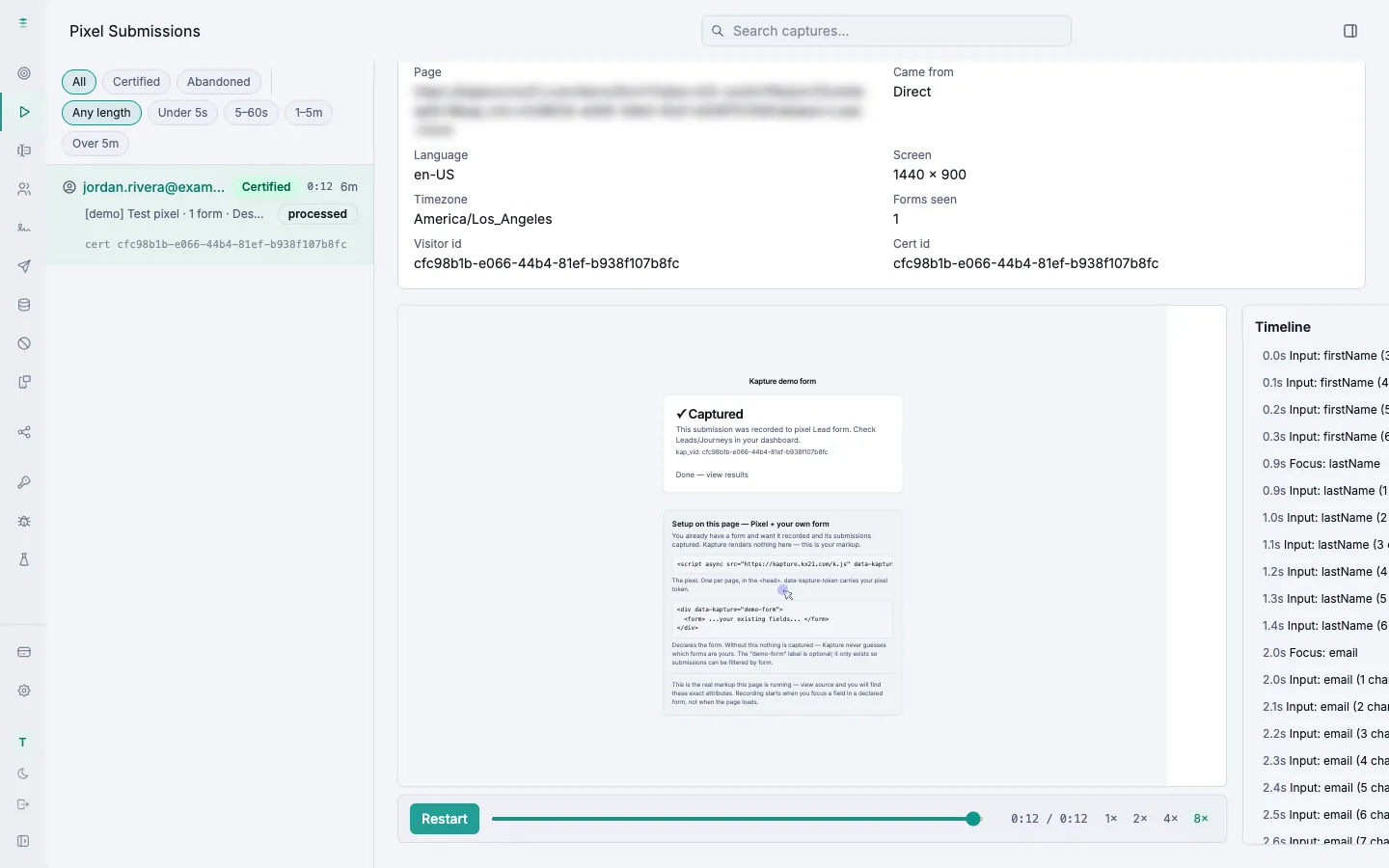
Task: Click the target icon in the sidebar
Action: [x=24, y=73]
